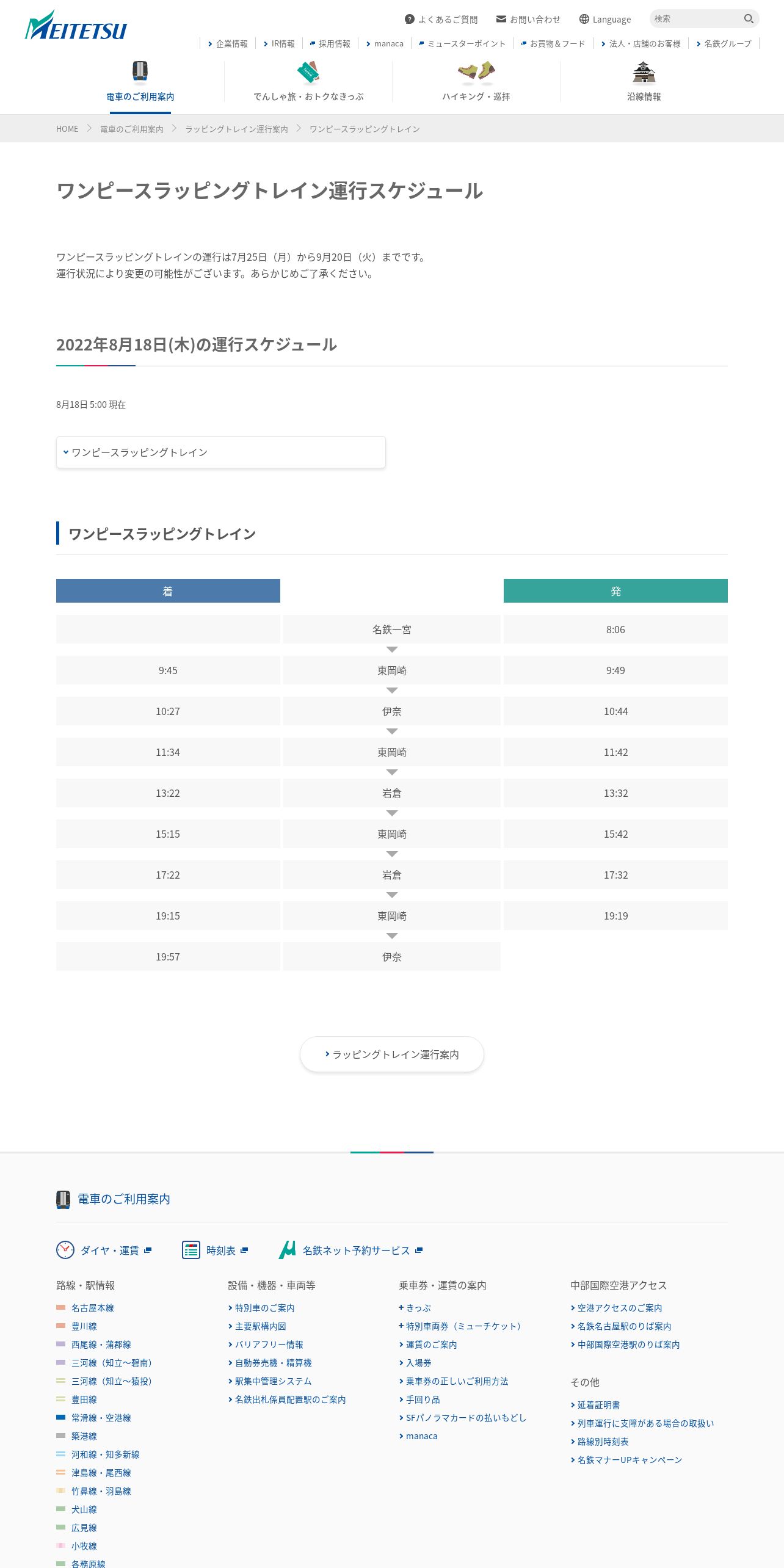Expand ワンピースラッピングトレイン anchor dropdown

[x=221, y=452]
